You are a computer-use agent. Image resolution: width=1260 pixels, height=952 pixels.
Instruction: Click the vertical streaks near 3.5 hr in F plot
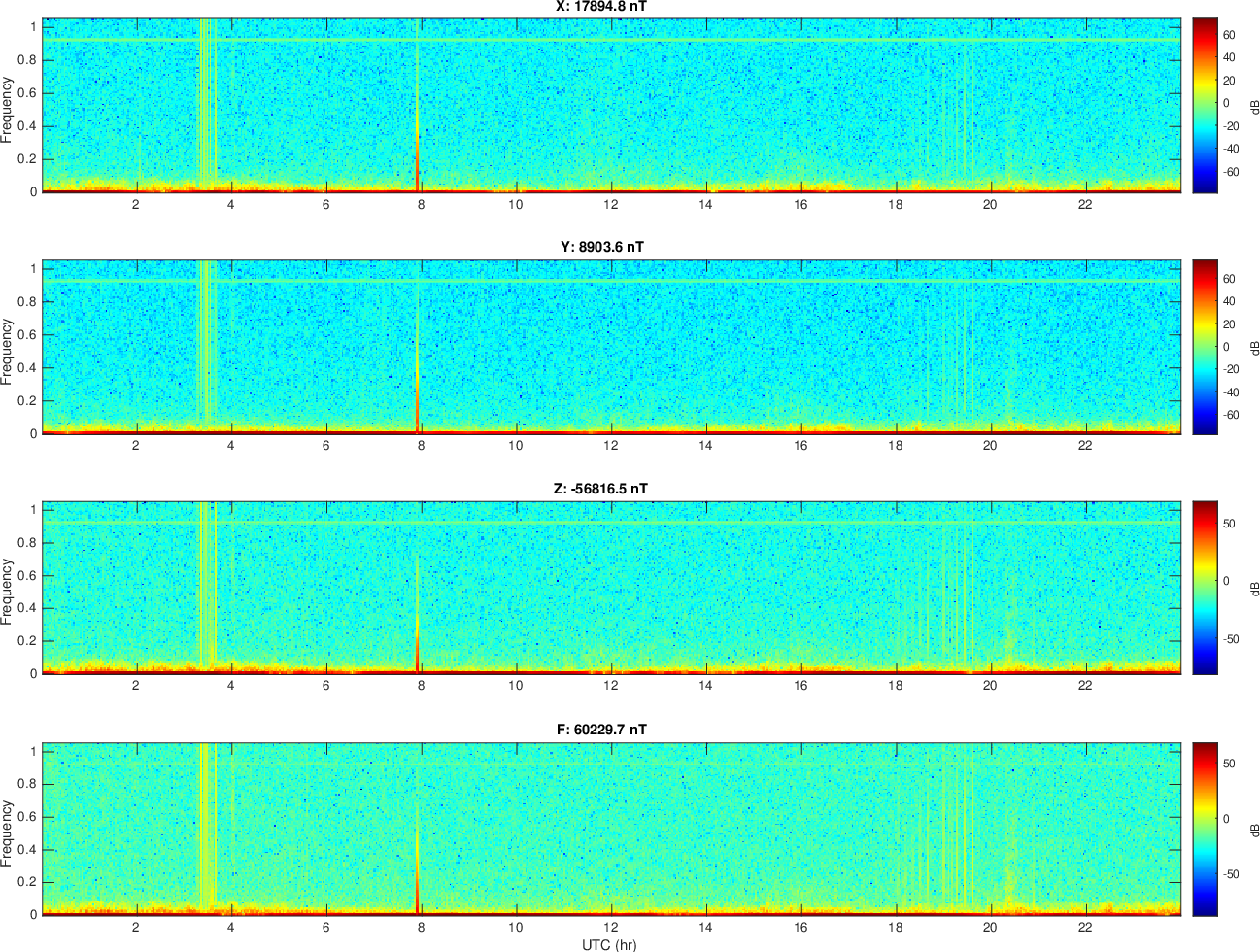pos(206,826)
